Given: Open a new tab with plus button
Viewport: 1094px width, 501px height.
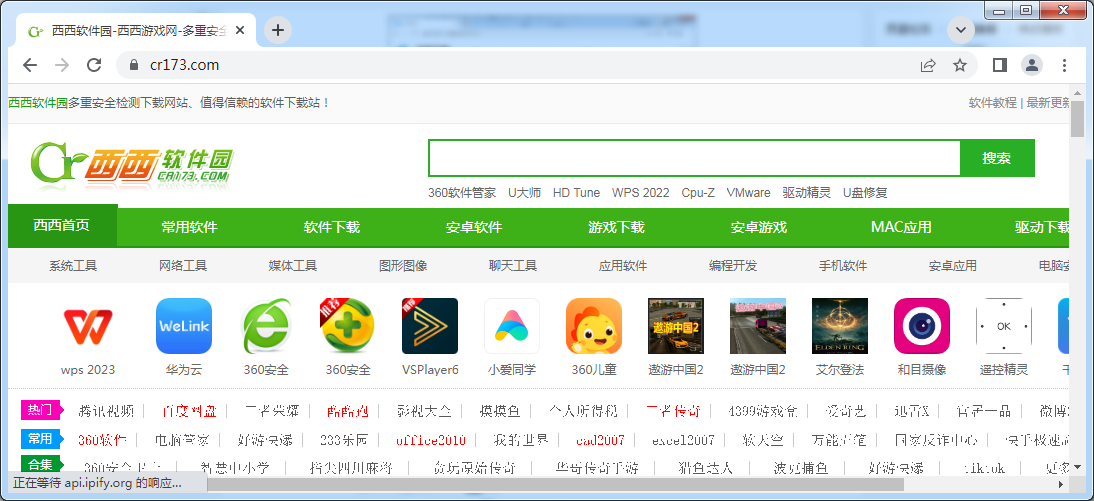Looking at the screenshot, I should tap(278, 30).
